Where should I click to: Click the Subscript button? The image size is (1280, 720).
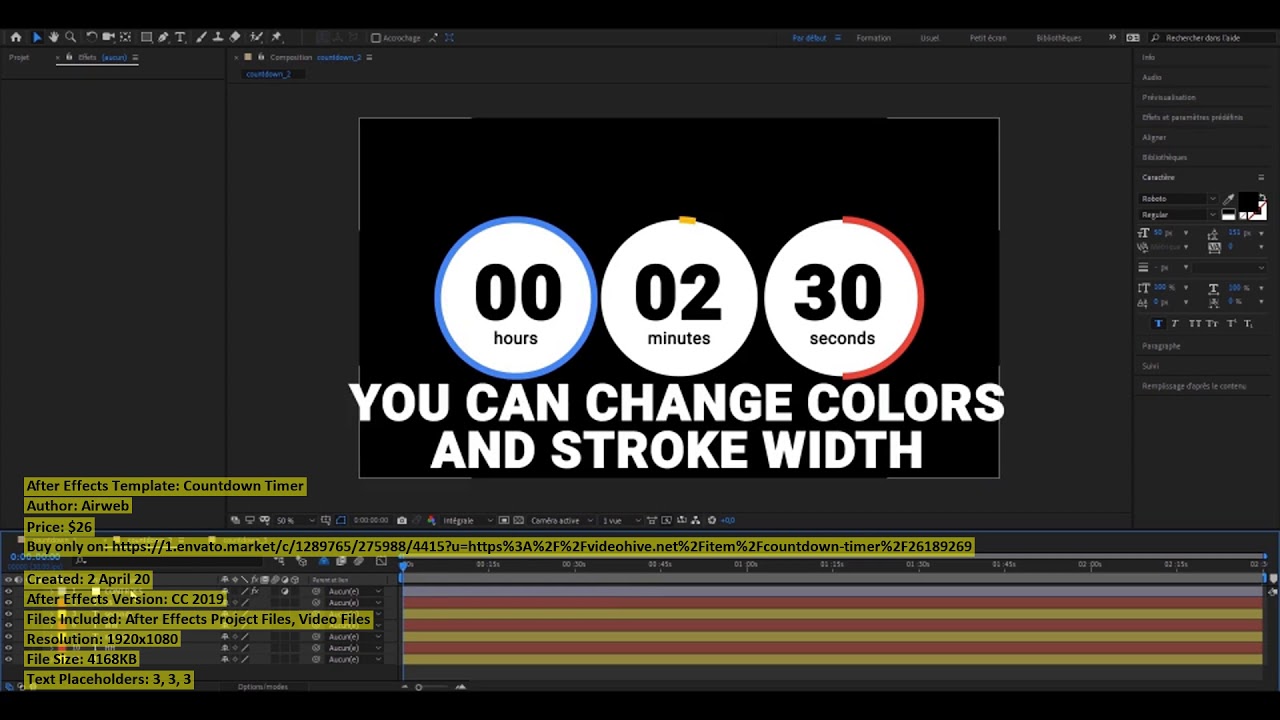click(1248, 323)
